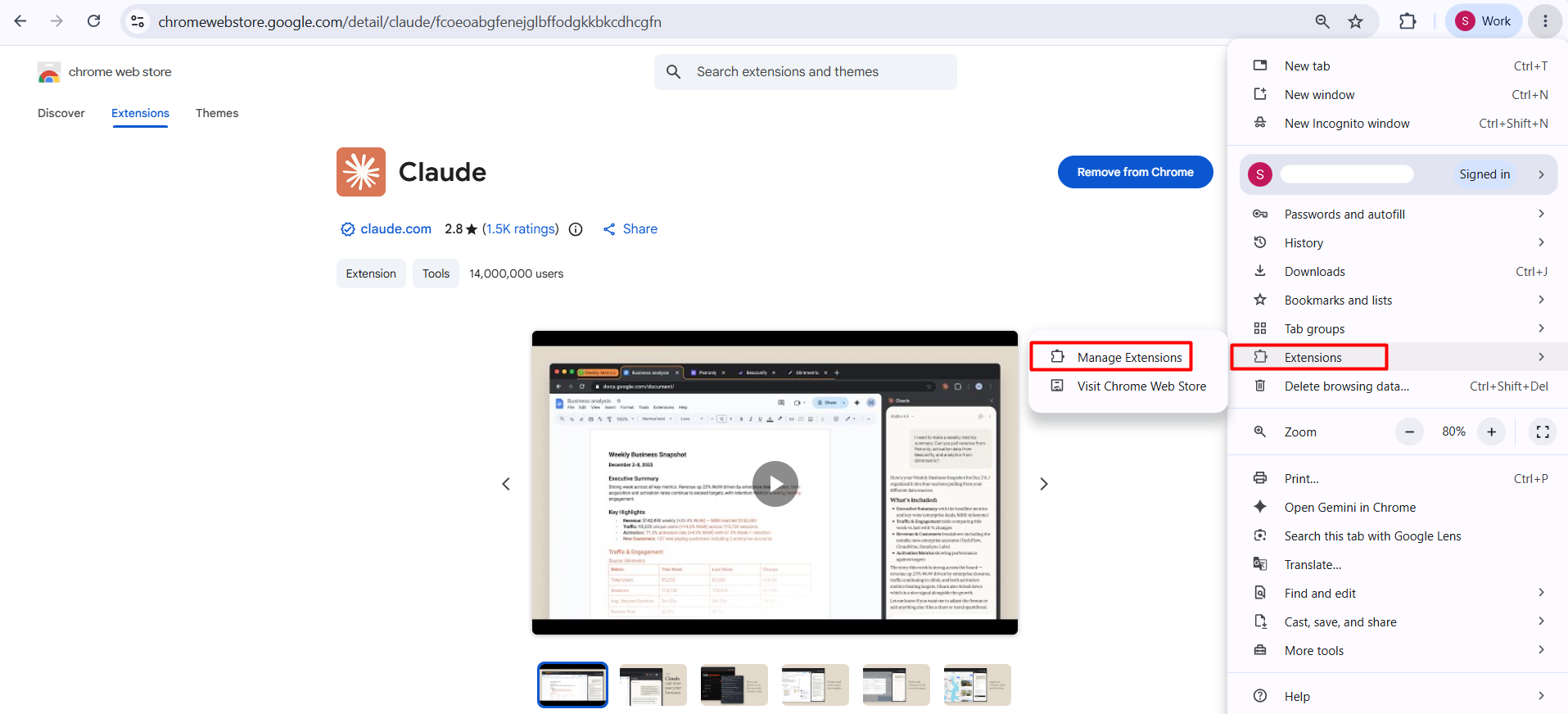The image size is (1568, 714).
Task: Click the search magnifier in the store search box
Action: pos(674,72)
